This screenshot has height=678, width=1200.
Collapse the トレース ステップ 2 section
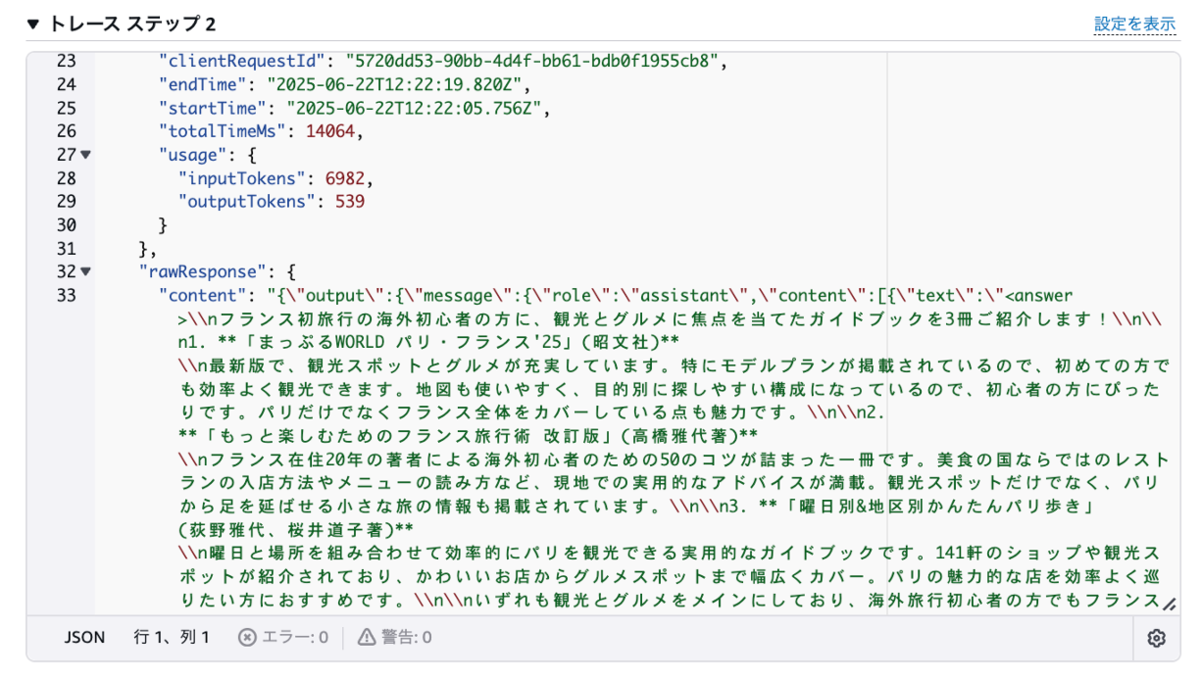34,23
